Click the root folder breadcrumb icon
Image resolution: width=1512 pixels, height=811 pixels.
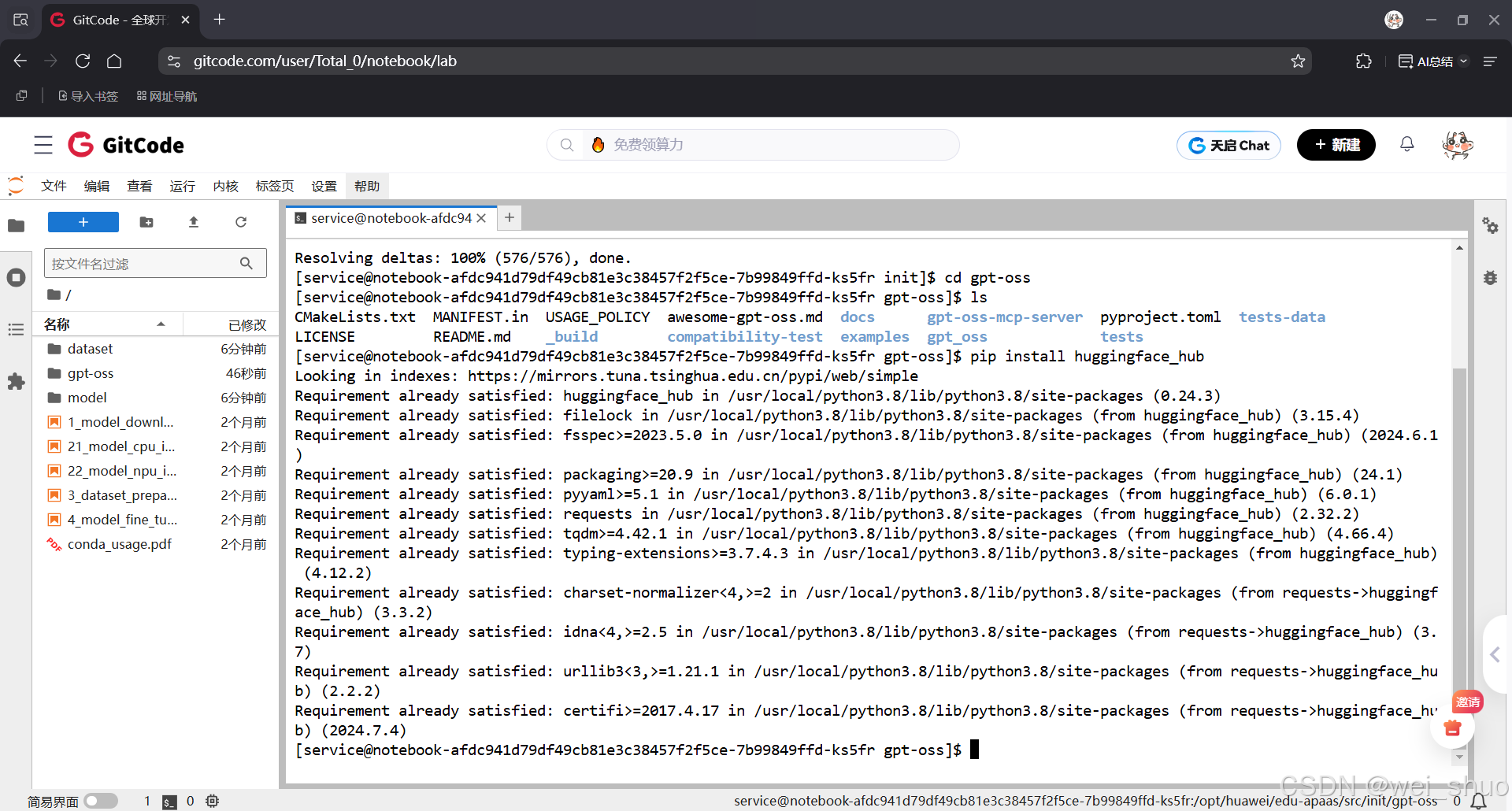tap(54, 294)
